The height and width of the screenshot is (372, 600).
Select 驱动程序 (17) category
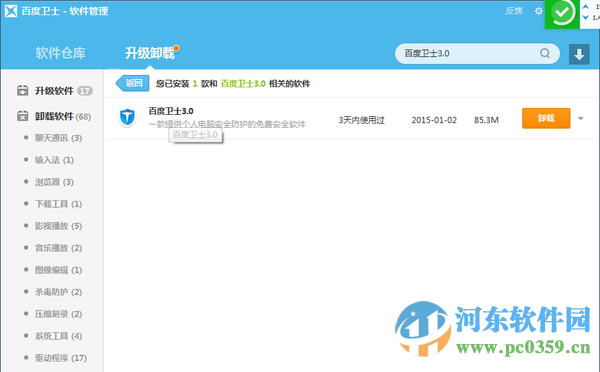coord(60,358)
